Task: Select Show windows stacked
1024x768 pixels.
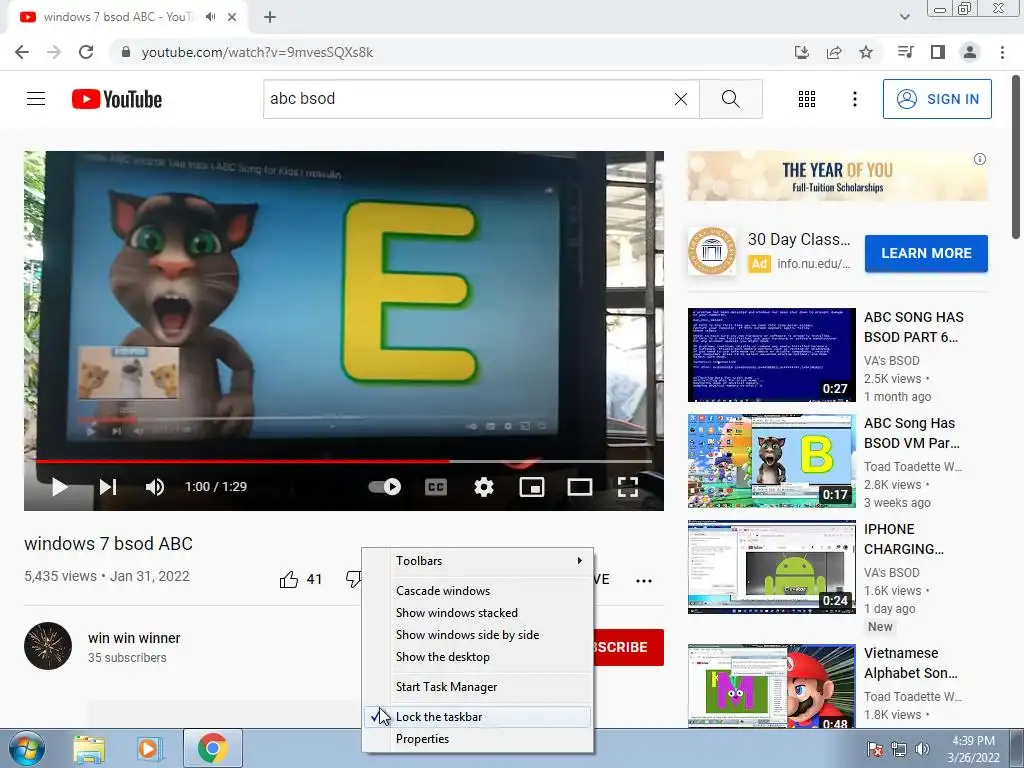Action: pyautogui.click(x=478, y=613)
